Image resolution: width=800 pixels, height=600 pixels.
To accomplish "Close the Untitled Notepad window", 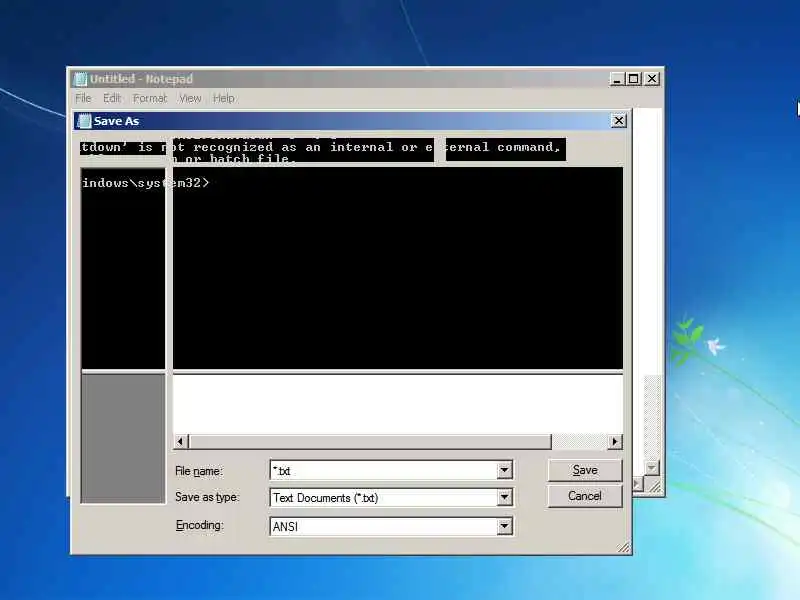I will coord(652,79).
